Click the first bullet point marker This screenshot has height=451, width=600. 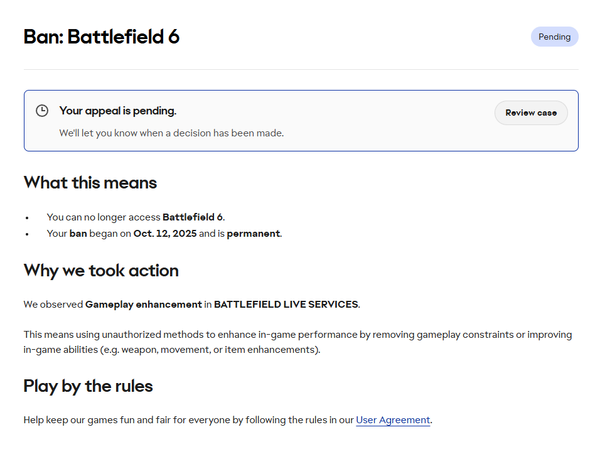(x=28, y=217)
